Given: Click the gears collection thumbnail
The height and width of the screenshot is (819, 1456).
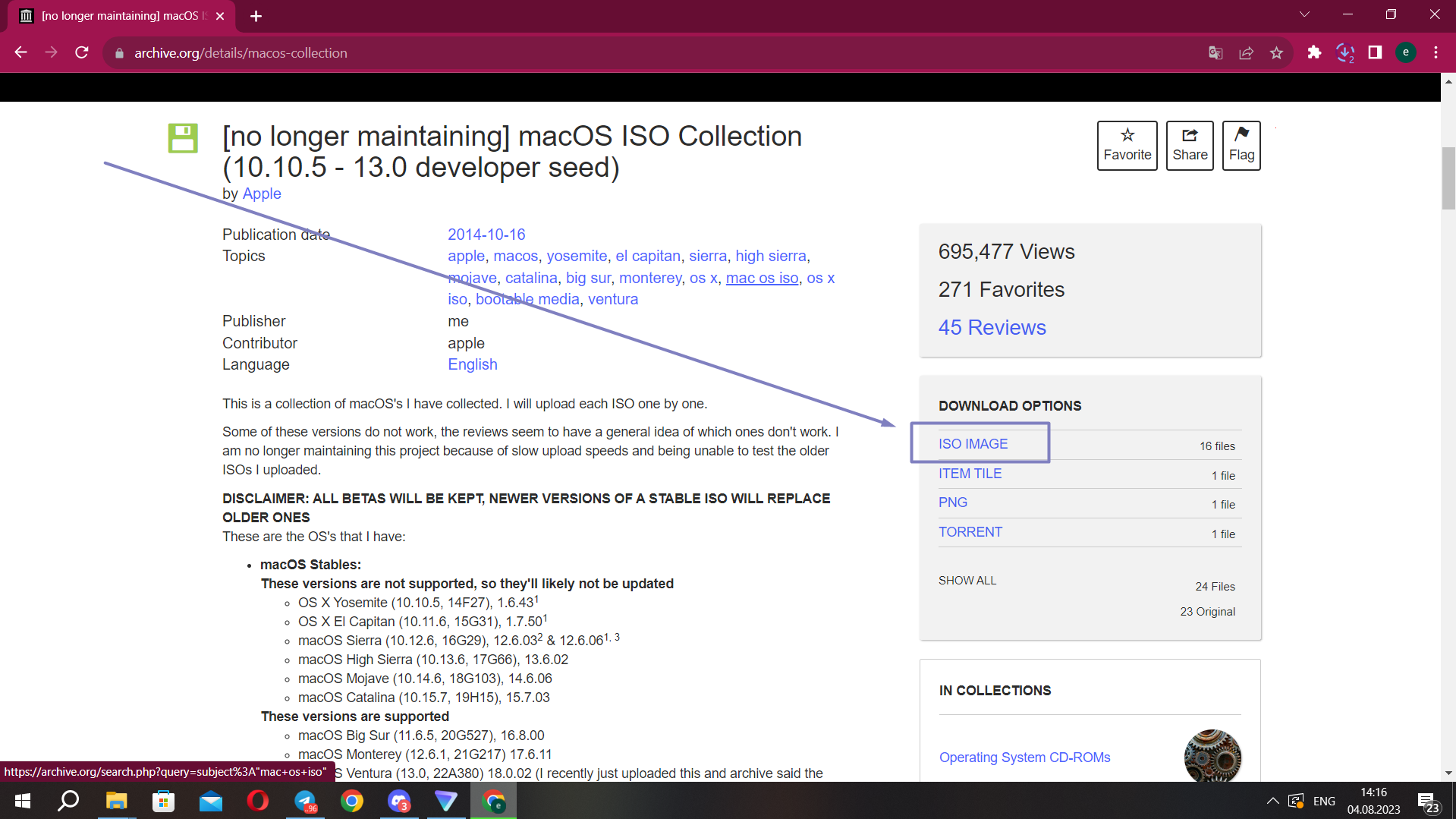Looking at the screenshot, I should (1212, 756).
